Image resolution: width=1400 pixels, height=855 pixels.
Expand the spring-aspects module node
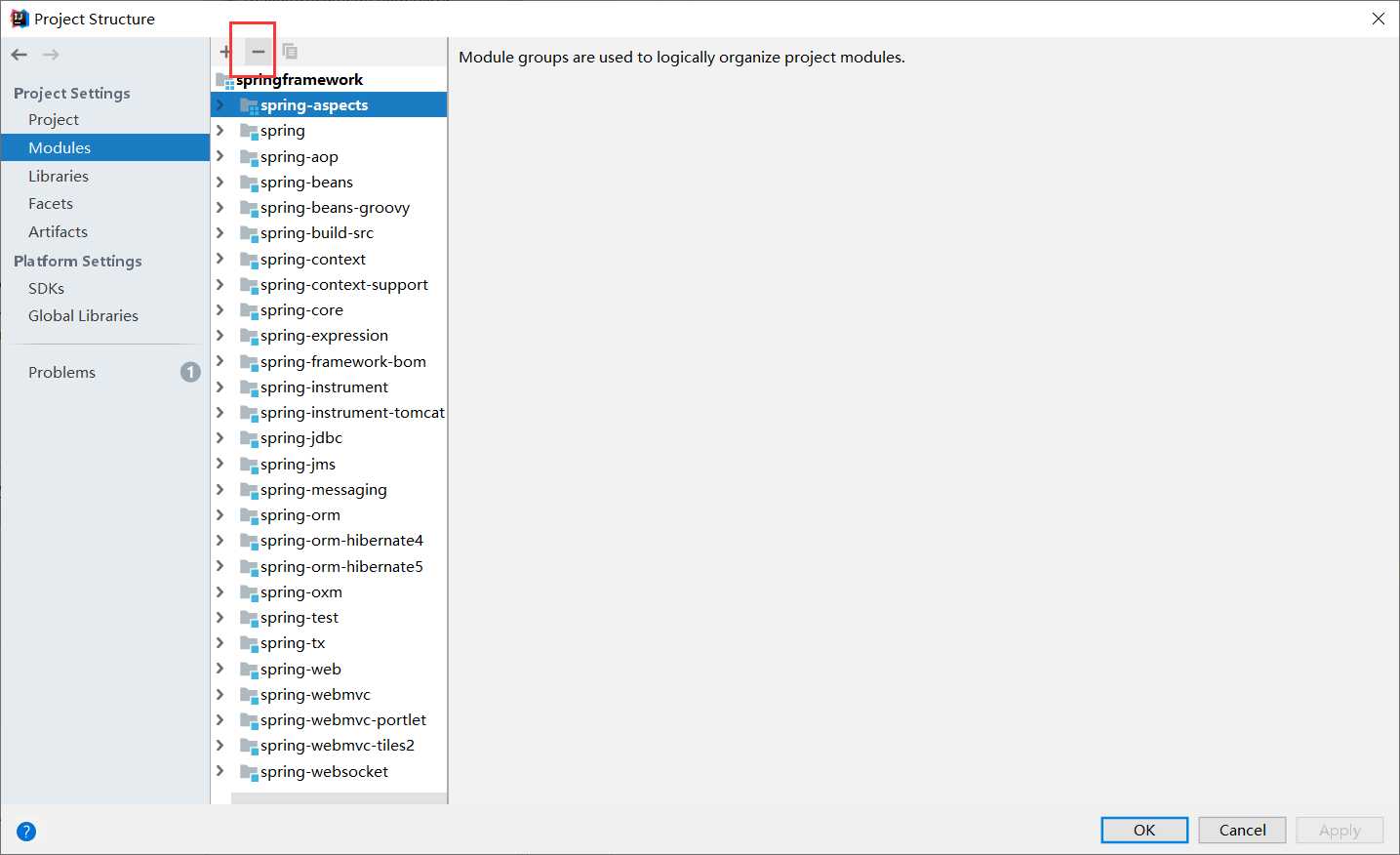point(220,104)
